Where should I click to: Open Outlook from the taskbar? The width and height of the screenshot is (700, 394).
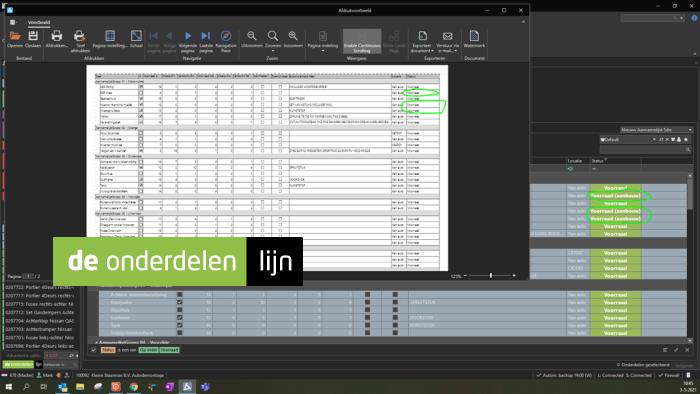point(62,387)
